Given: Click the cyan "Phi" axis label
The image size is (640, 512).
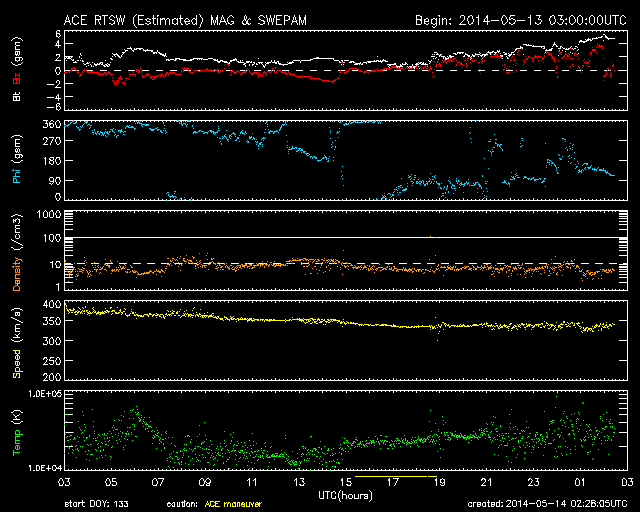Looking at the screenshot, I should pos(17,175).
